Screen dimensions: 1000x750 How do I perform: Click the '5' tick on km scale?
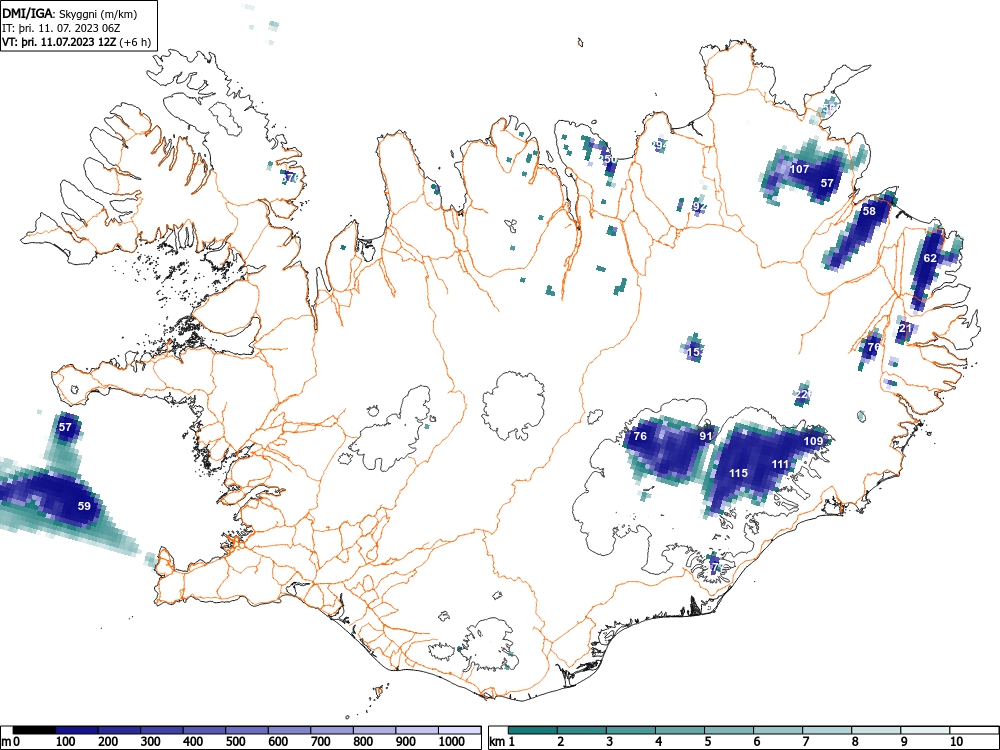707,741
